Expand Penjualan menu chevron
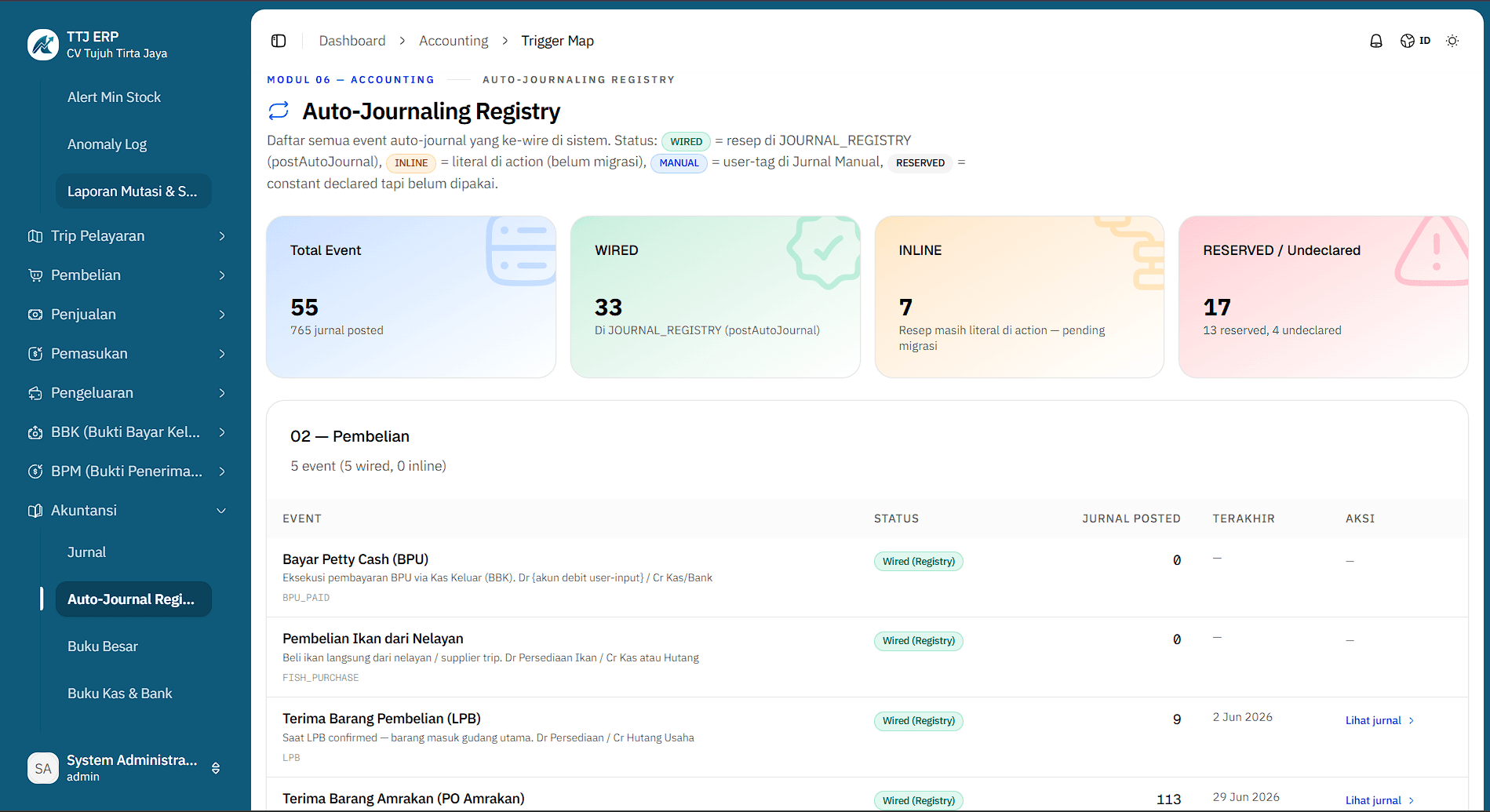Viewport: 1490px width, 812px height. point(222,315)
